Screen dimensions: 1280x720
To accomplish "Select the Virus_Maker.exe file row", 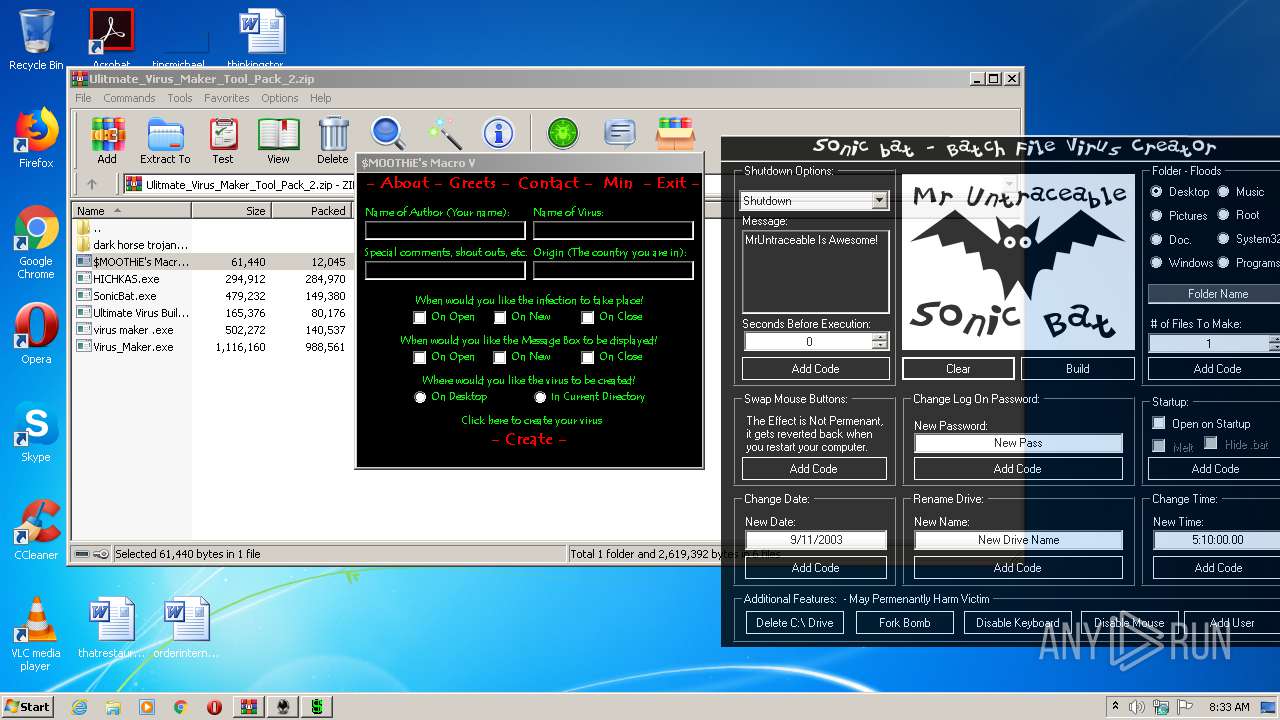I will click(x=211, y=347).
